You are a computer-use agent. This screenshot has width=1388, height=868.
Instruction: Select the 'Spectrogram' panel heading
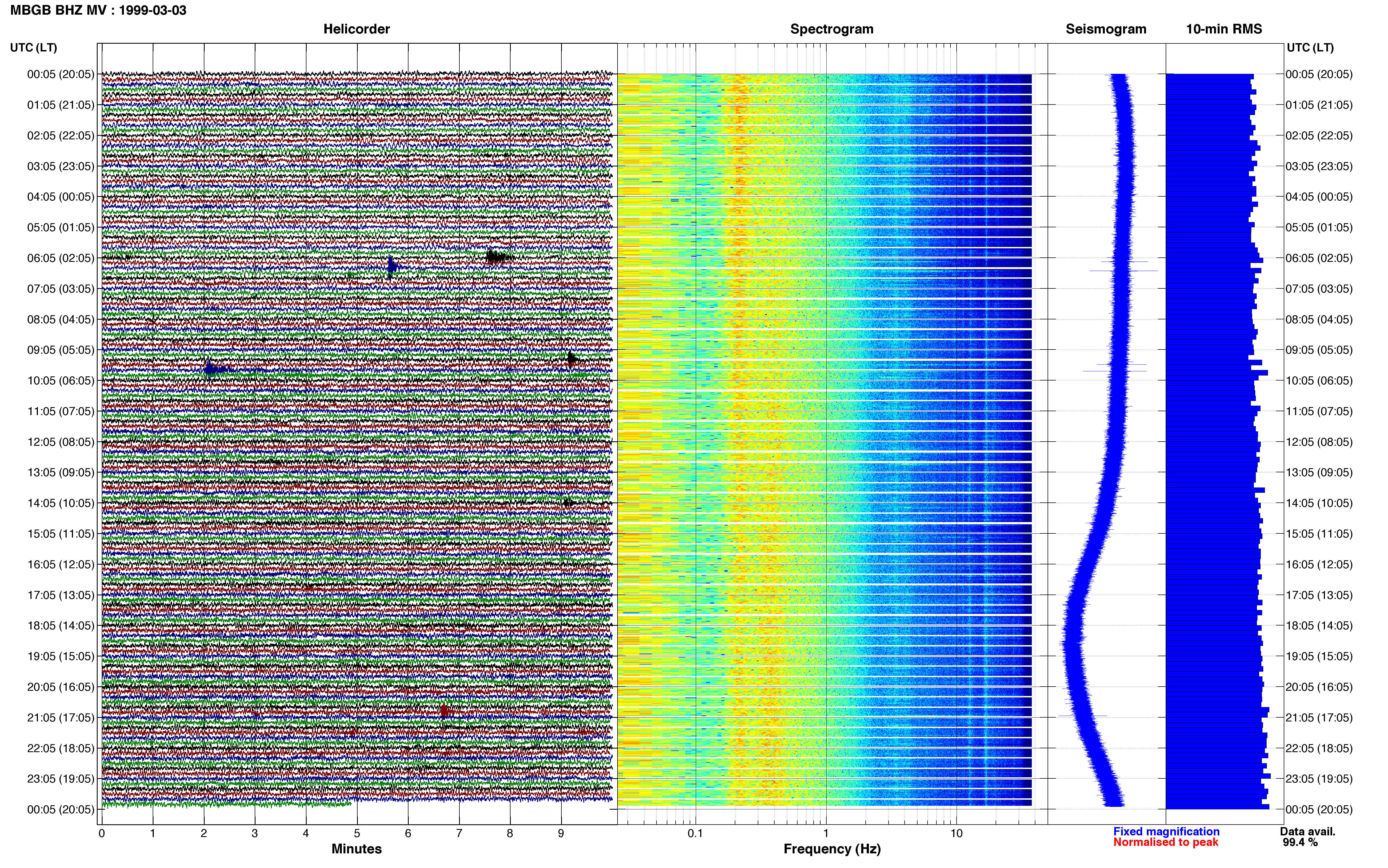[832, 29]
